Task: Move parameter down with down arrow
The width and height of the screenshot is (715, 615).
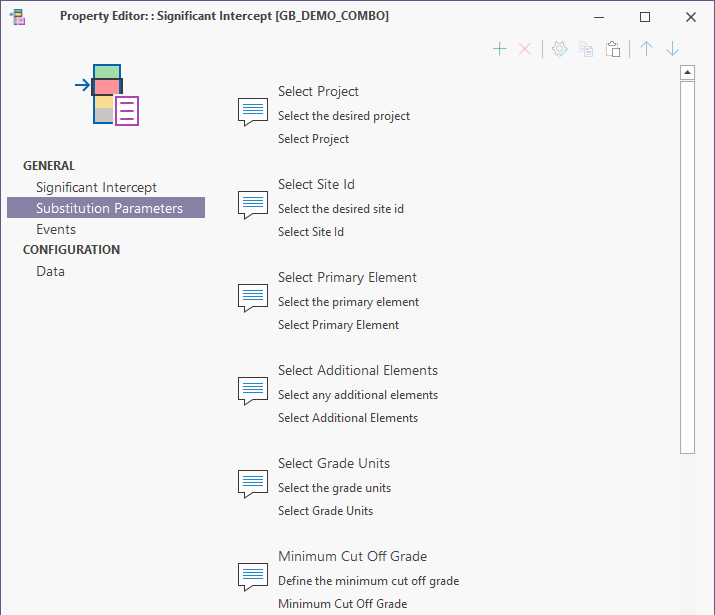Action: point(673,49)
